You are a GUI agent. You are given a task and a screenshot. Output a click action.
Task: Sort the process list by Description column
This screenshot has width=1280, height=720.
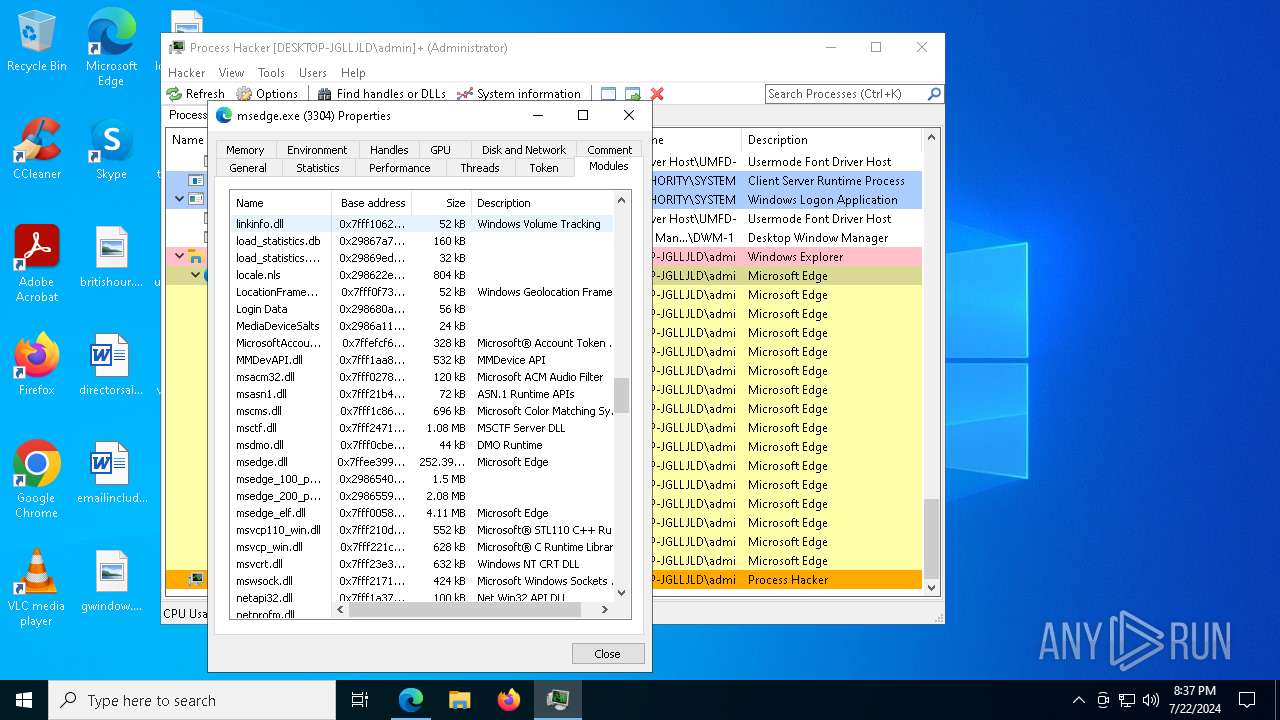pos(831,140)
